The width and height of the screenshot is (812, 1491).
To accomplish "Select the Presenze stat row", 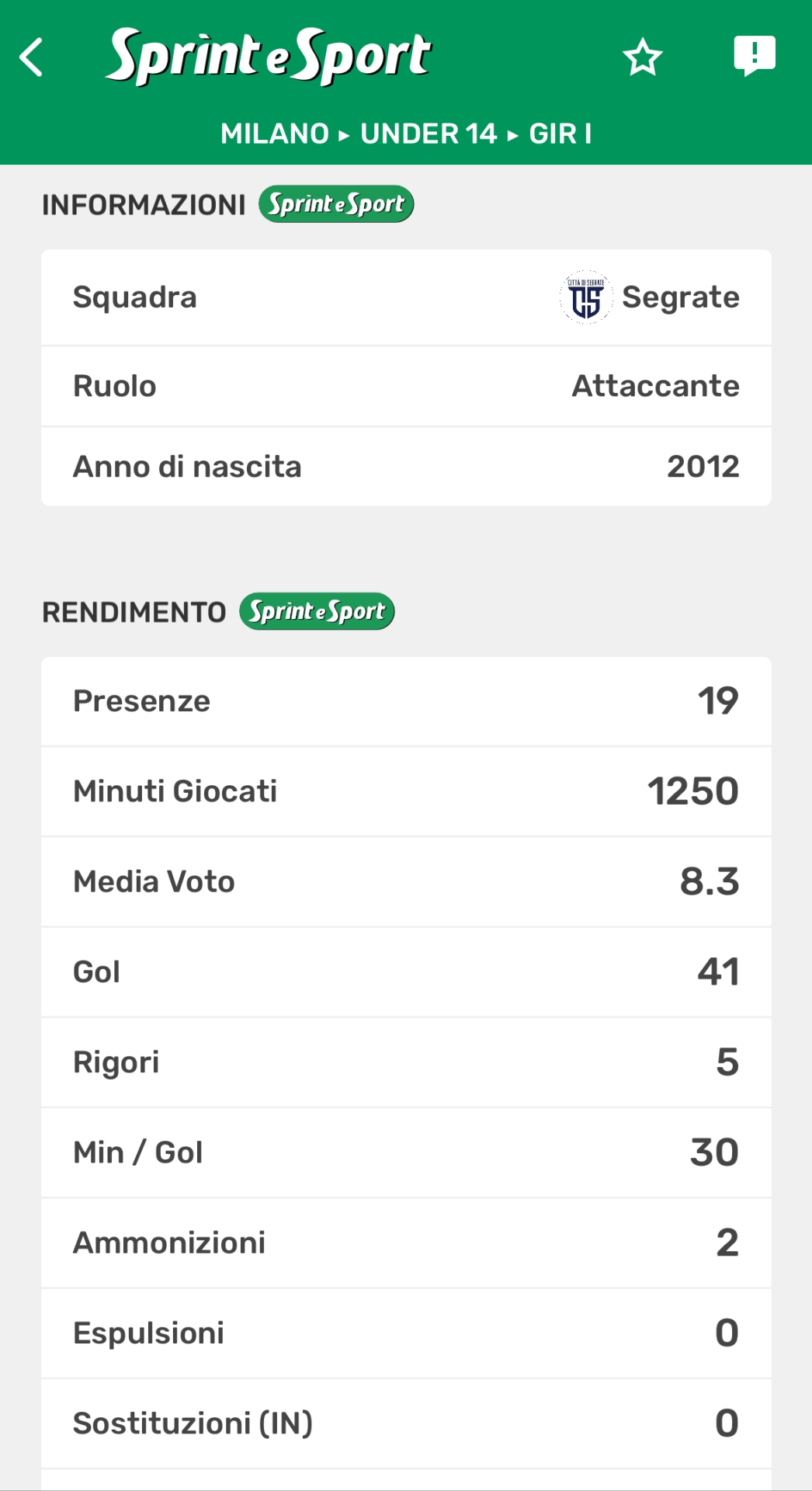I will click(x=406, y=701).
